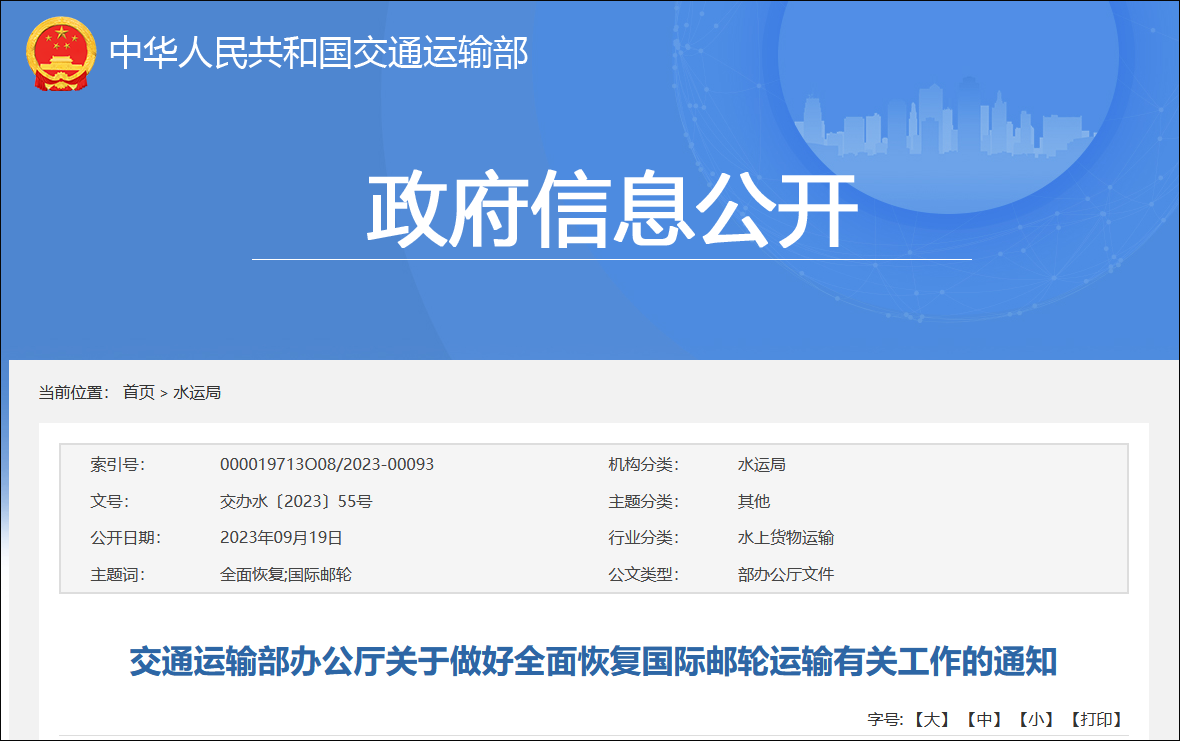Screen dimensions: 1180x741
Task: Click the 打印 print button
Action: pyautogui.click(x=1096, y=720)
